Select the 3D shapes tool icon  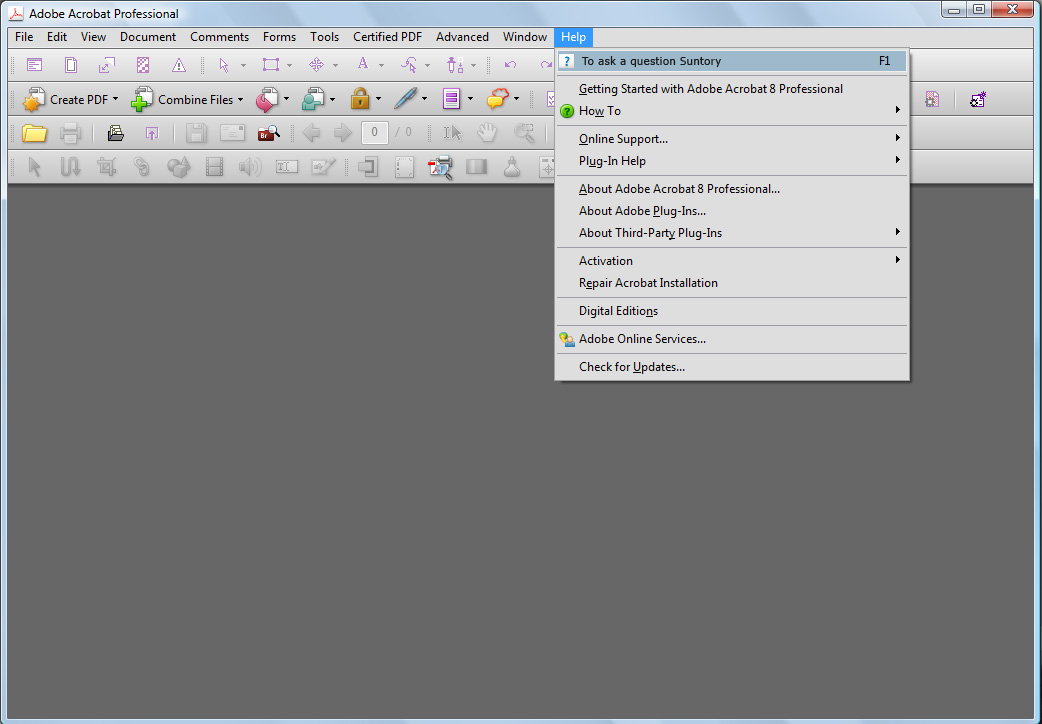pos(178,166)
